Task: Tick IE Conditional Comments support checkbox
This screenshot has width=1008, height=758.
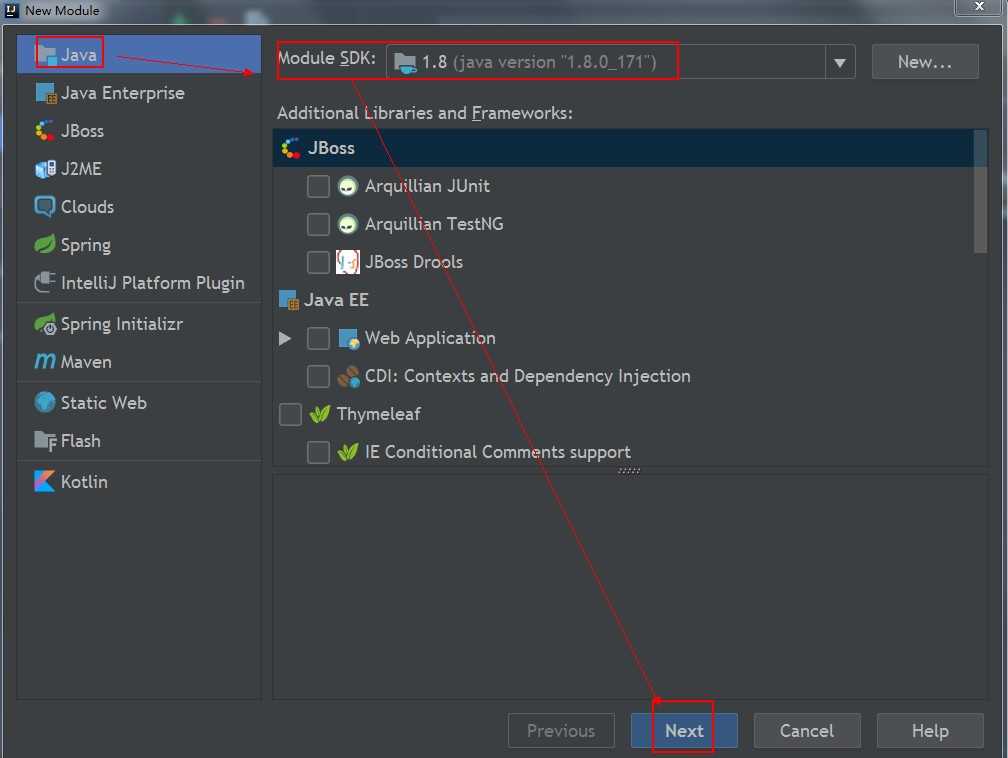Action: point(318,452)
